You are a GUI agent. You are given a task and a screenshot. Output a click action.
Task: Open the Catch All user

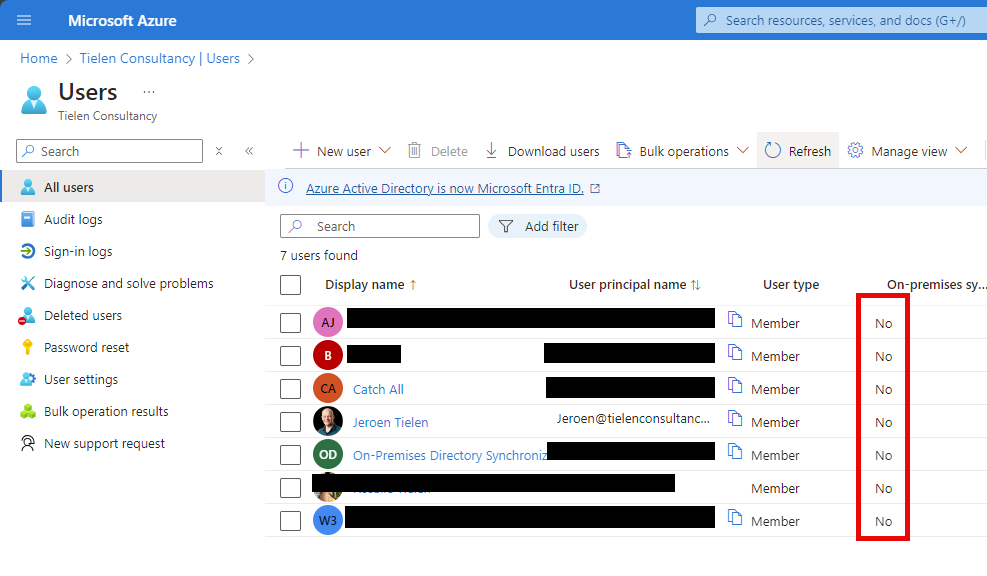(378, 389)
